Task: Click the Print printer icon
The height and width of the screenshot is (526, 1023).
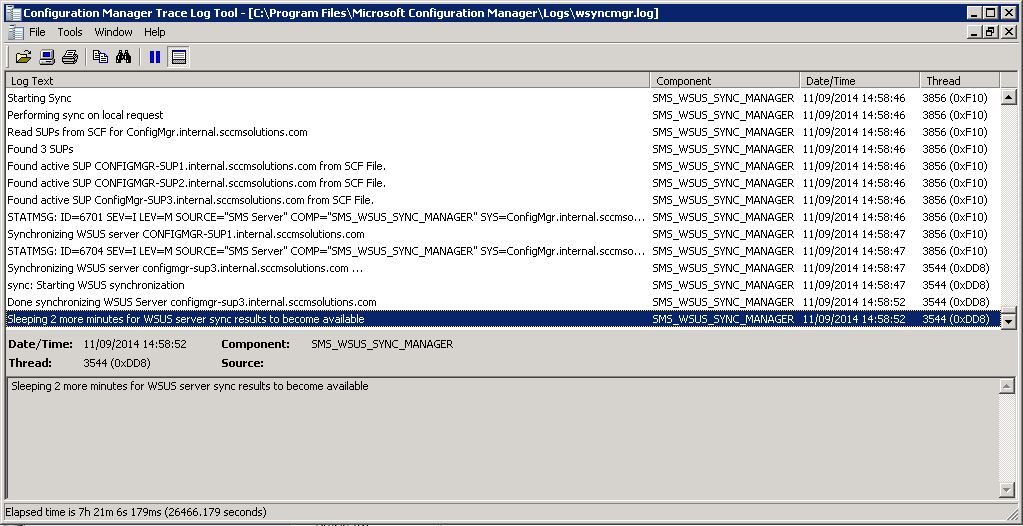Action: click(x=70, y=57)
